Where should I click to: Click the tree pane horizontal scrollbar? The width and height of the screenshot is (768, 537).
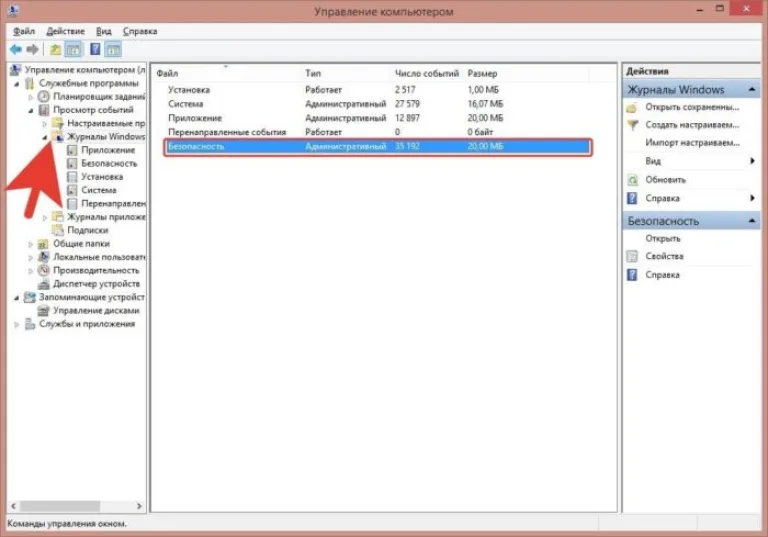pyautogui.click(x=76, y=506)
